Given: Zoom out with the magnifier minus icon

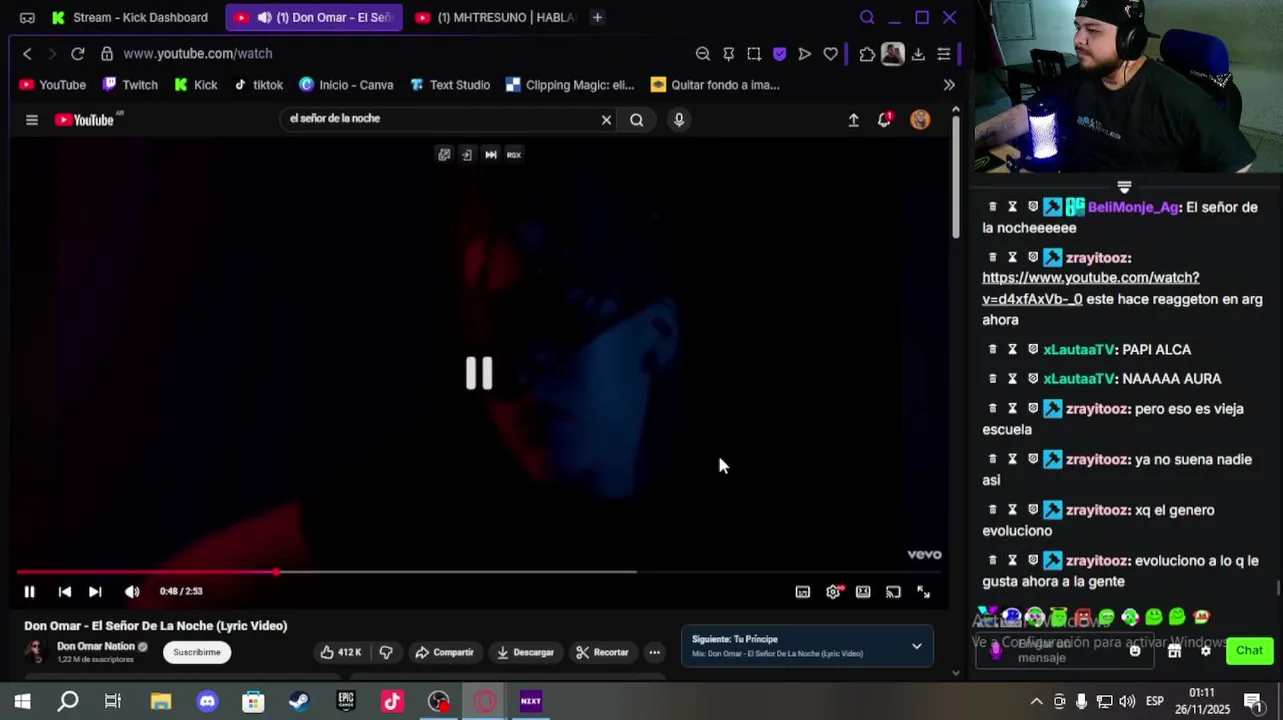Looking at the screenshot, I should coord(703,54).
